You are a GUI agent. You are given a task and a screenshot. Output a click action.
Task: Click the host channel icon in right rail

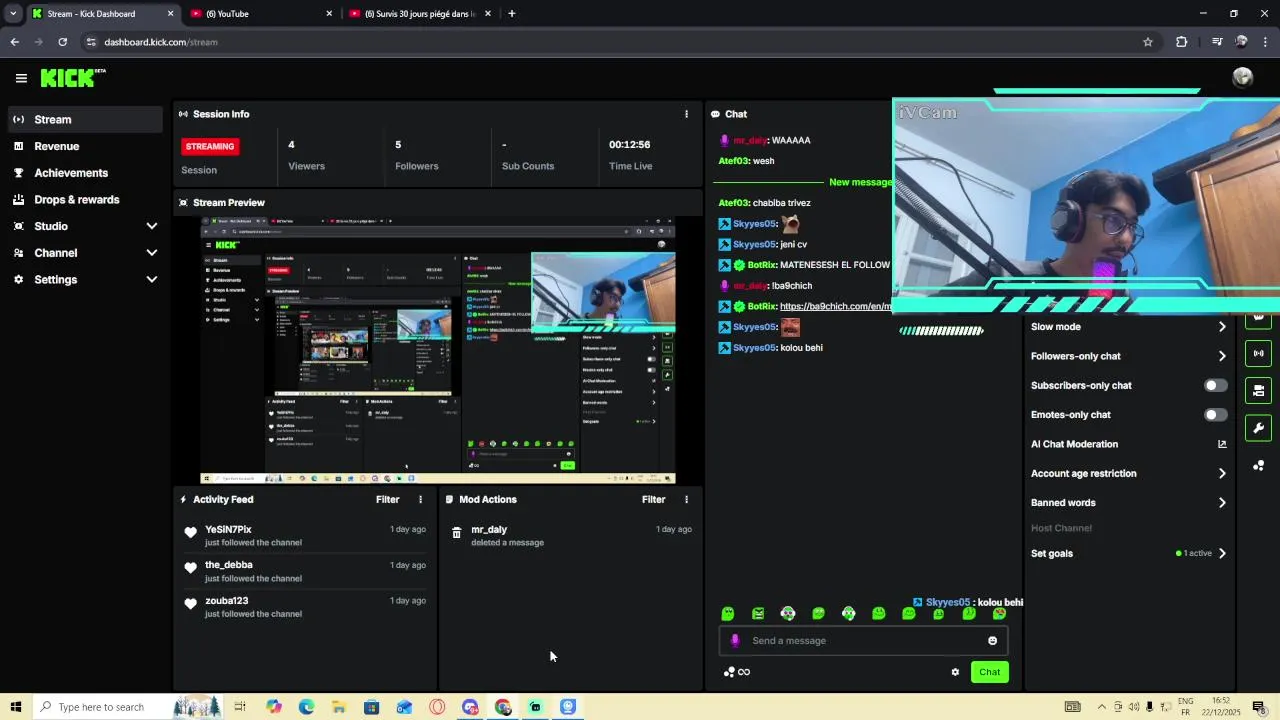click(x=1258, y=390)
